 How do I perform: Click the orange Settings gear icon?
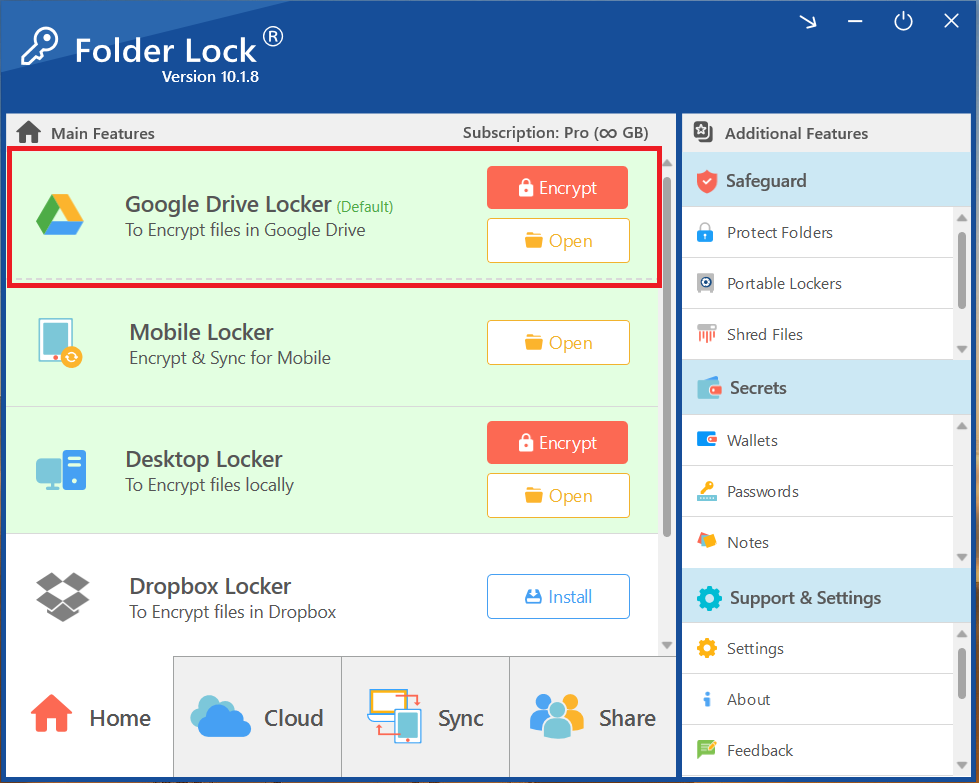pos(707,648)
